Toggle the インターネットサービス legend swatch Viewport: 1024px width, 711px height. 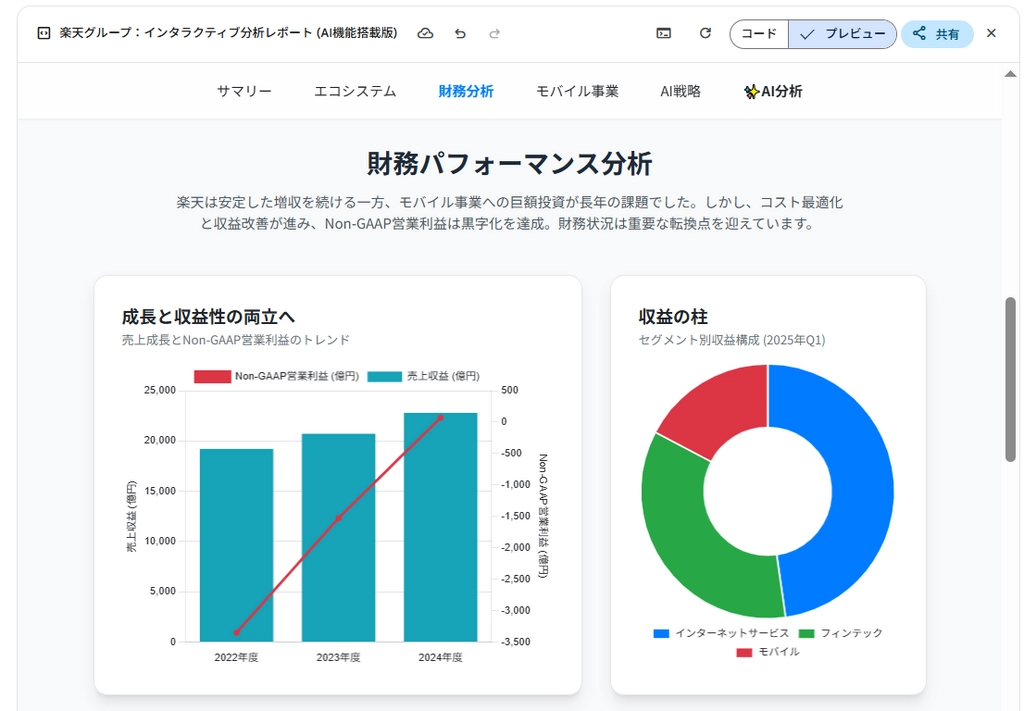662,633
